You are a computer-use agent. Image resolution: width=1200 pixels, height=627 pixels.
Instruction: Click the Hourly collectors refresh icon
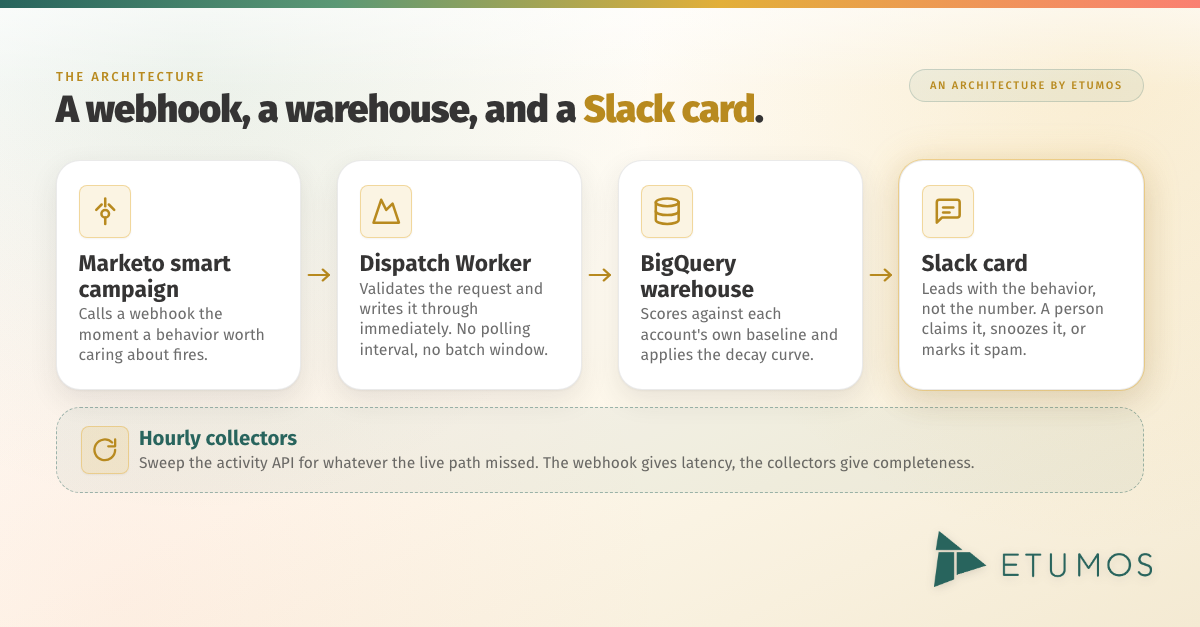(105, 450)
